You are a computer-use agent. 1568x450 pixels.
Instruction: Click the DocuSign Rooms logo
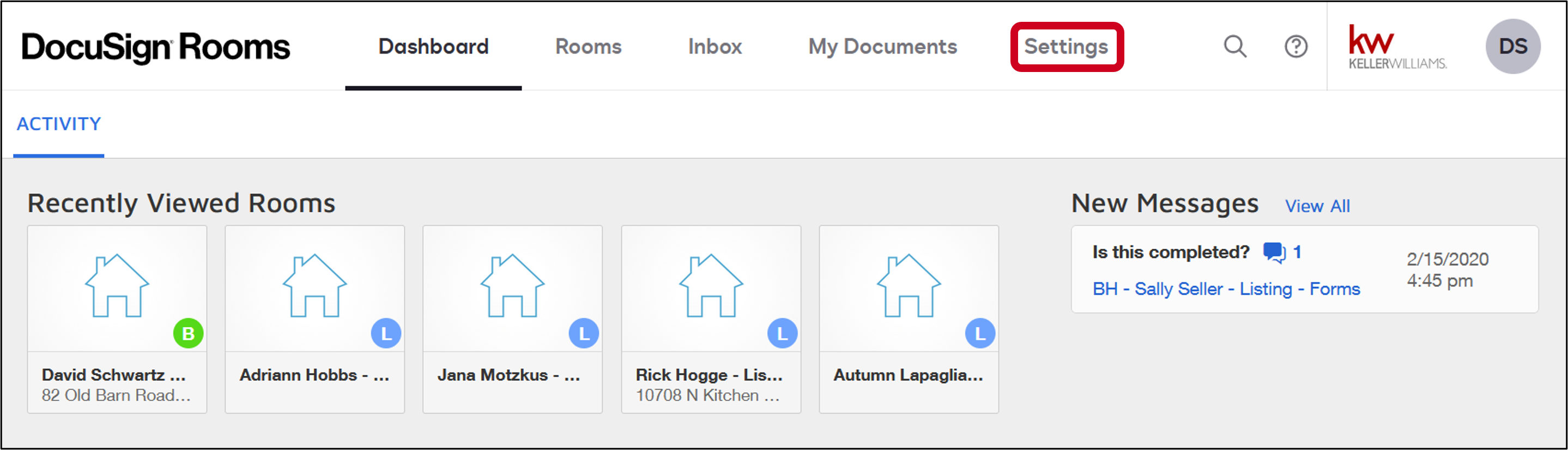pyautogui.click(x=154, y=46)
